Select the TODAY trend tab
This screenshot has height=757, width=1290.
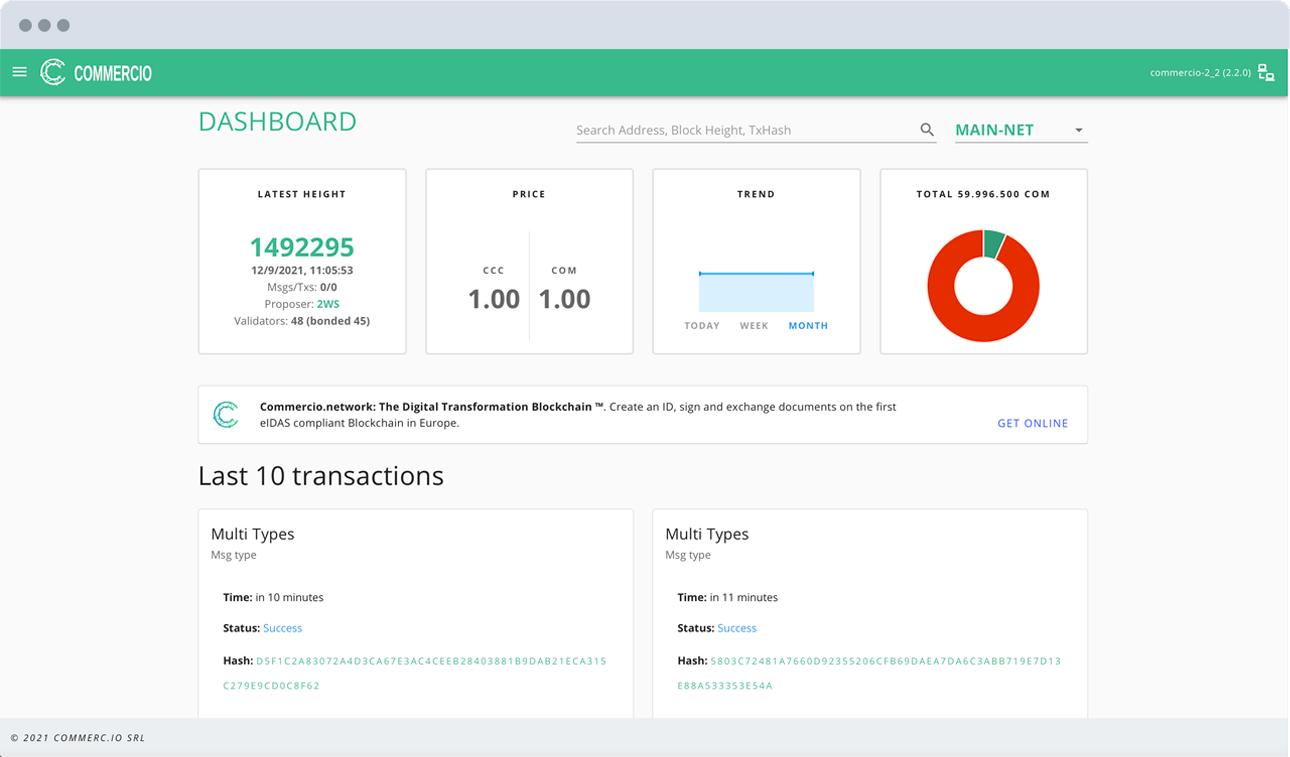pyautogui.click(x=702, y=326)
